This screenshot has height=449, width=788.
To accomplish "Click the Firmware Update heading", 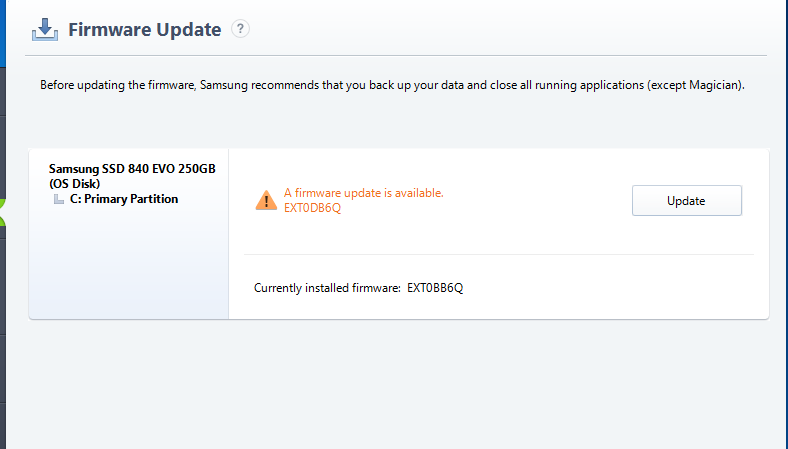I will coord(145,29).
